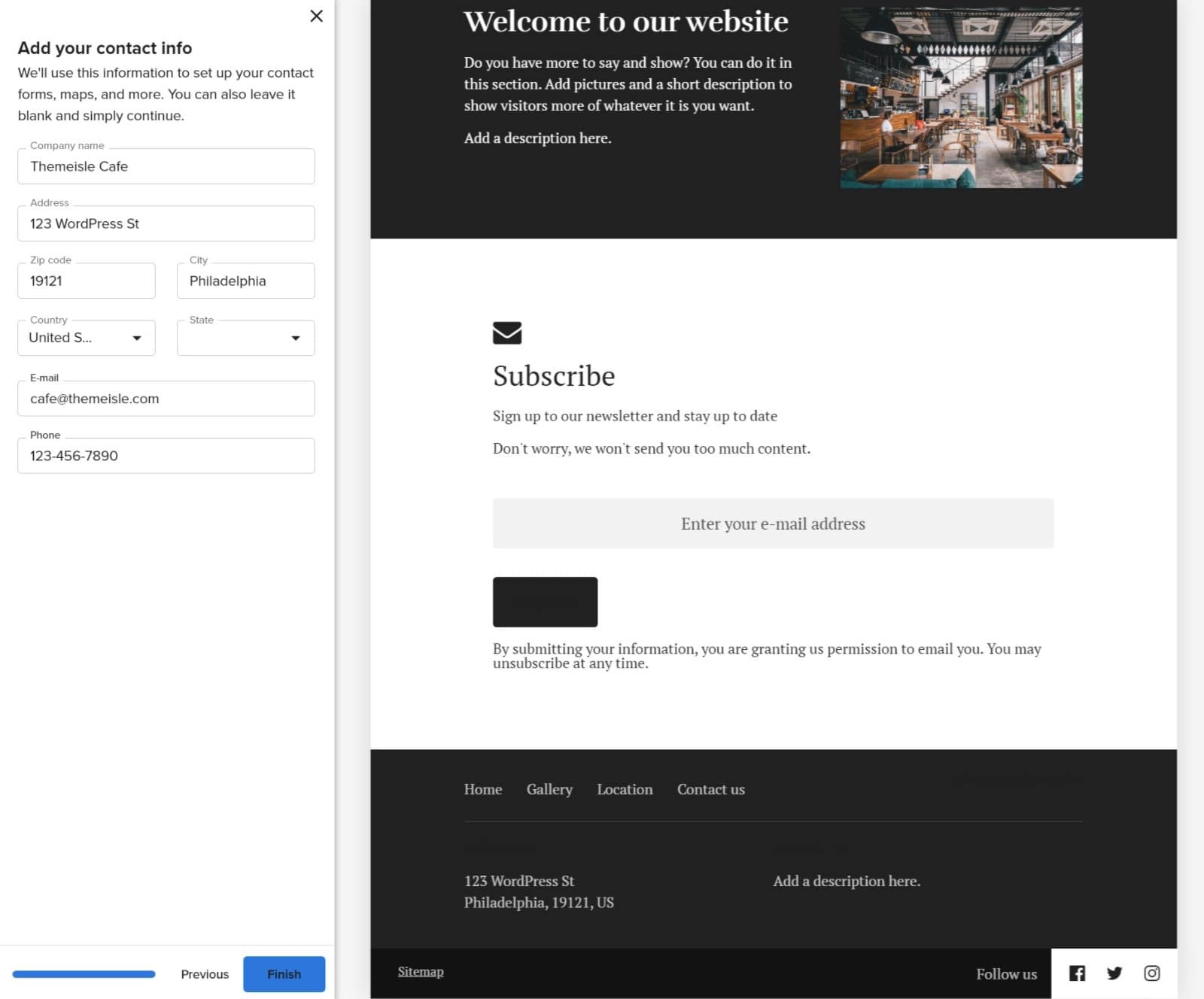Go back with the Previous button
The height and width of the screenshot is (999, 1204).
point(204,973)
